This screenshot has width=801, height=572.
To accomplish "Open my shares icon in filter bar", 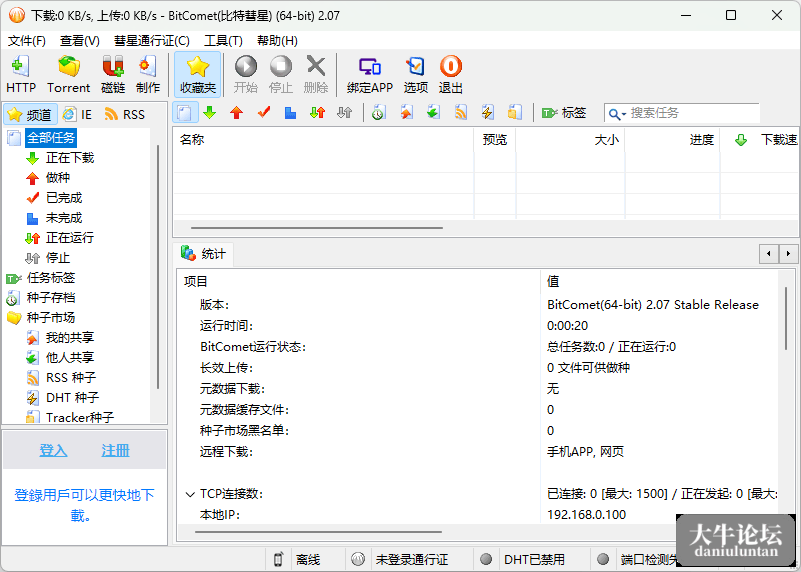I will point(406,112).
